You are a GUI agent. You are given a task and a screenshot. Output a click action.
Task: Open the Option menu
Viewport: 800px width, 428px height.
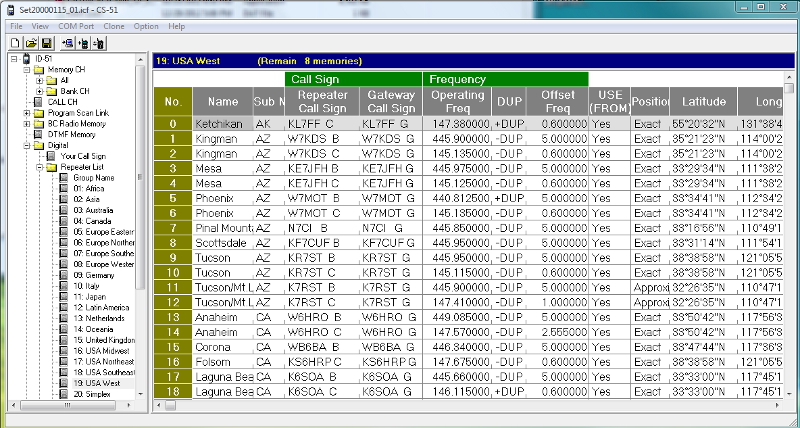[145, 25]
